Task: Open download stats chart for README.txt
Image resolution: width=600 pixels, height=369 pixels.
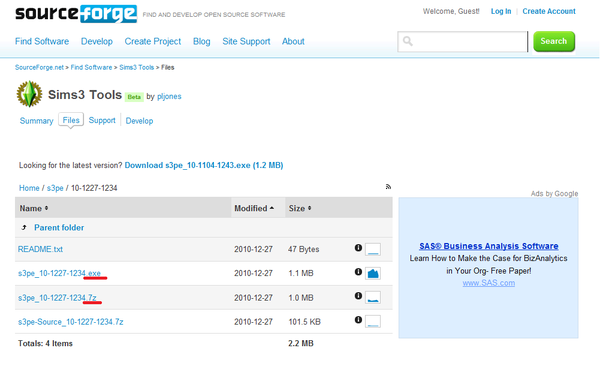Action: pyautogui.click(x=373, y=249)
